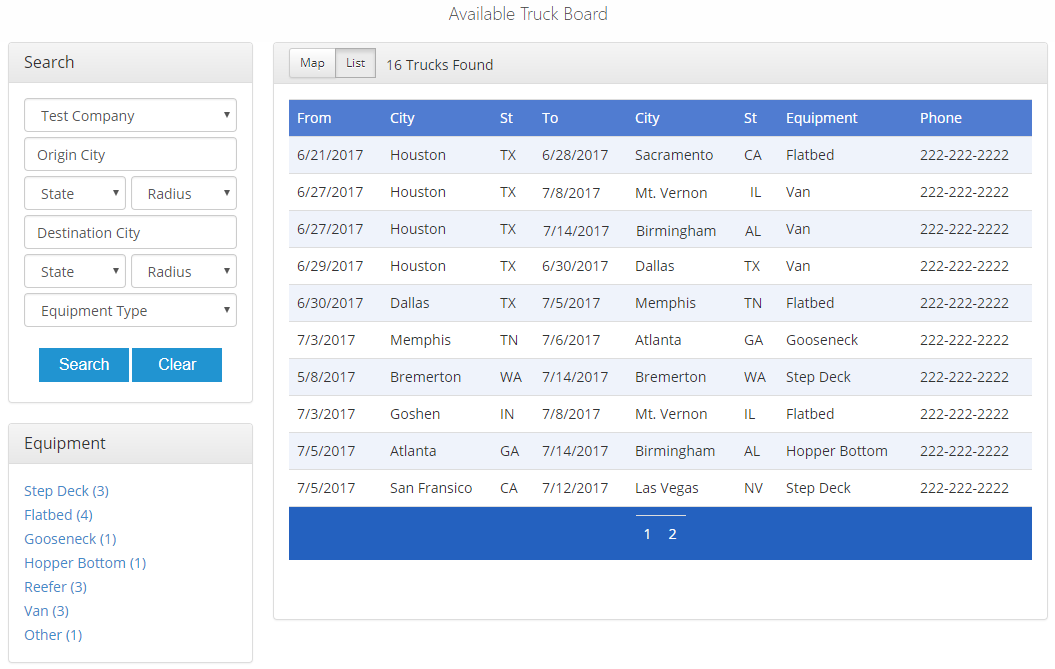
Task: Click the Gooseneck equipment cell
Action: point(822,341)
